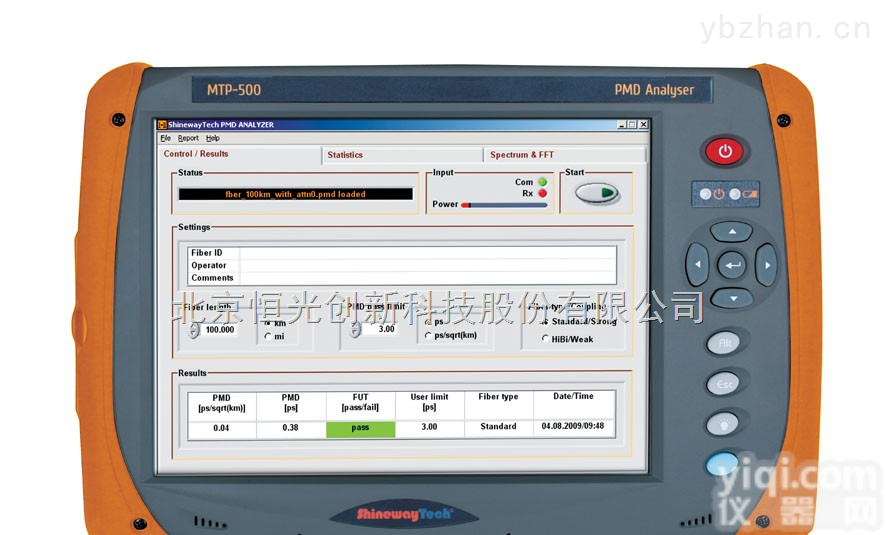Click the Alt hardware button
Screen dimensions: 886x535
[723, 343]
